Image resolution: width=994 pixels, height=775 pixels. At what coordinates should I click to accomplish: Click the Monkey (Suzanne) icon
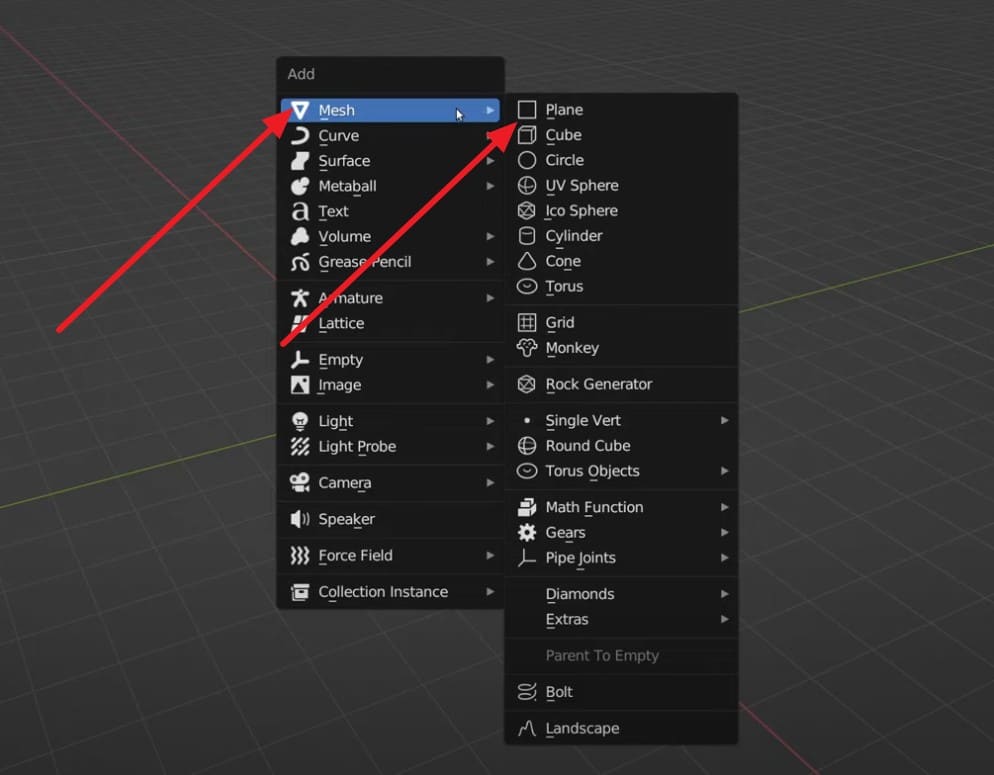point(527,347)
